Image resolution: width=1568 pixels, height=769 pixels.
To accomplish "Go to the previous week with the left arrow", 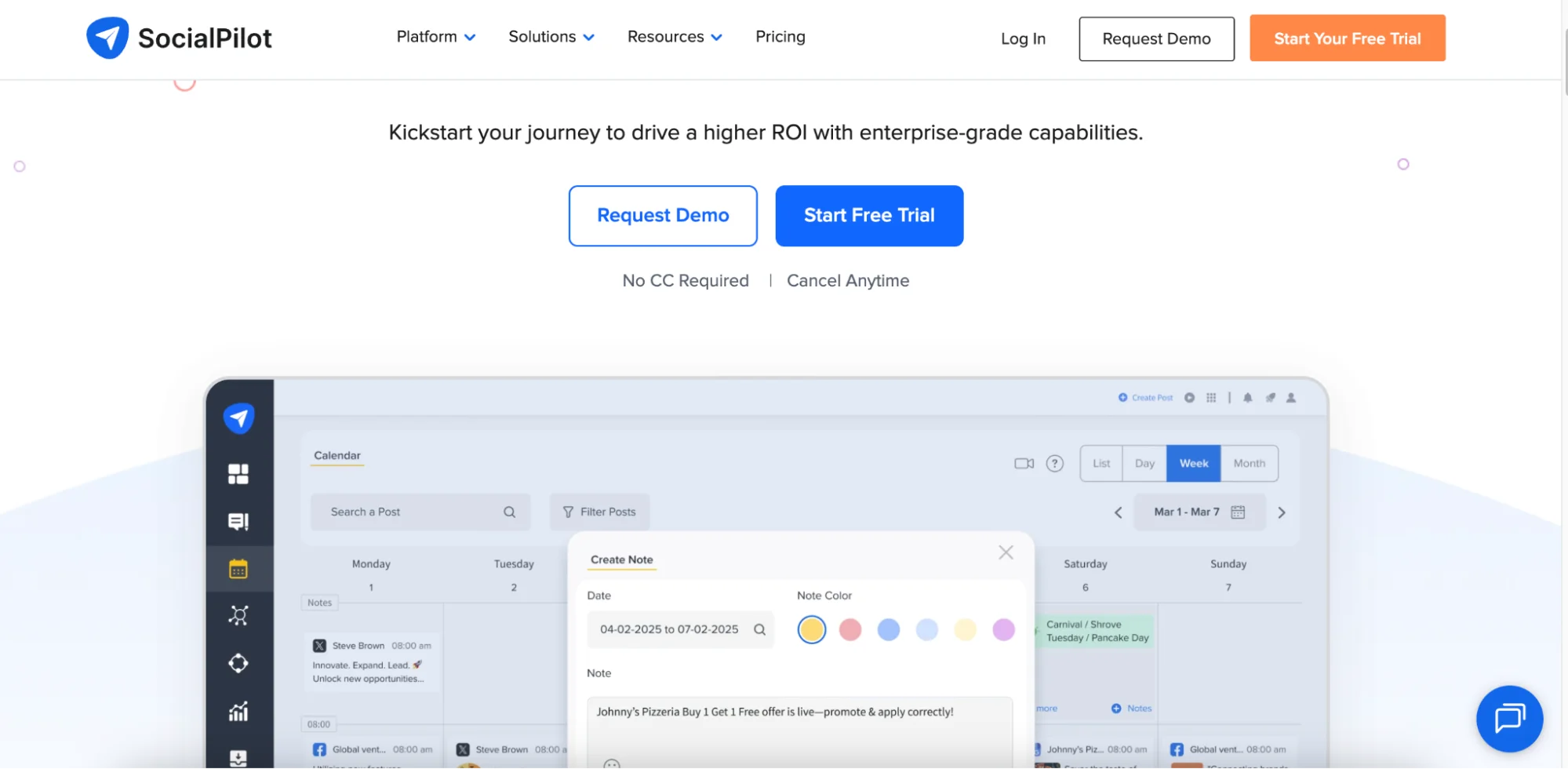I will pyautogui.click(x=1119, y=513).
